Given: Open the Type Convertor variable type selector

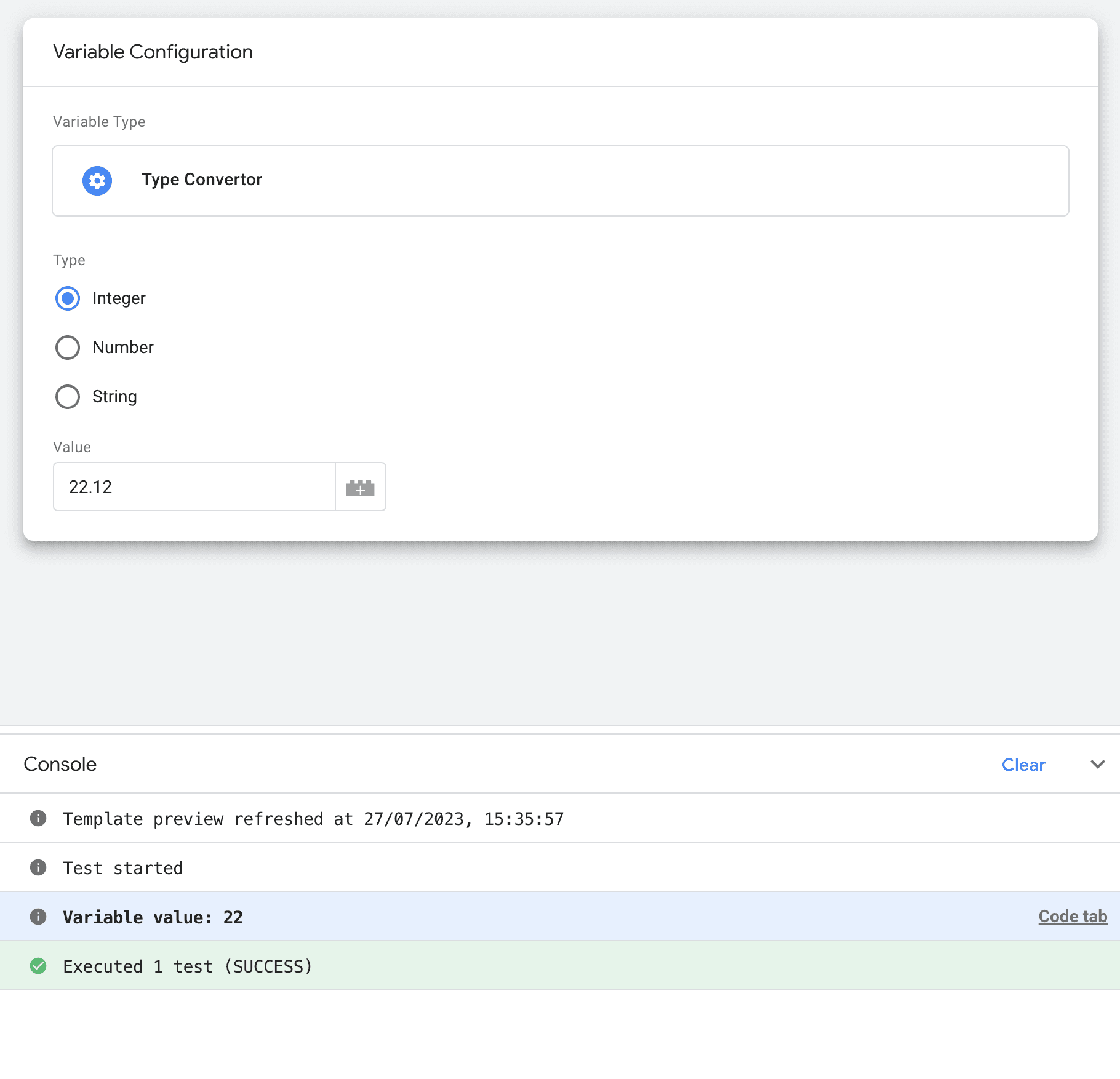Looking at the screenshot, I should click(561, 181).
